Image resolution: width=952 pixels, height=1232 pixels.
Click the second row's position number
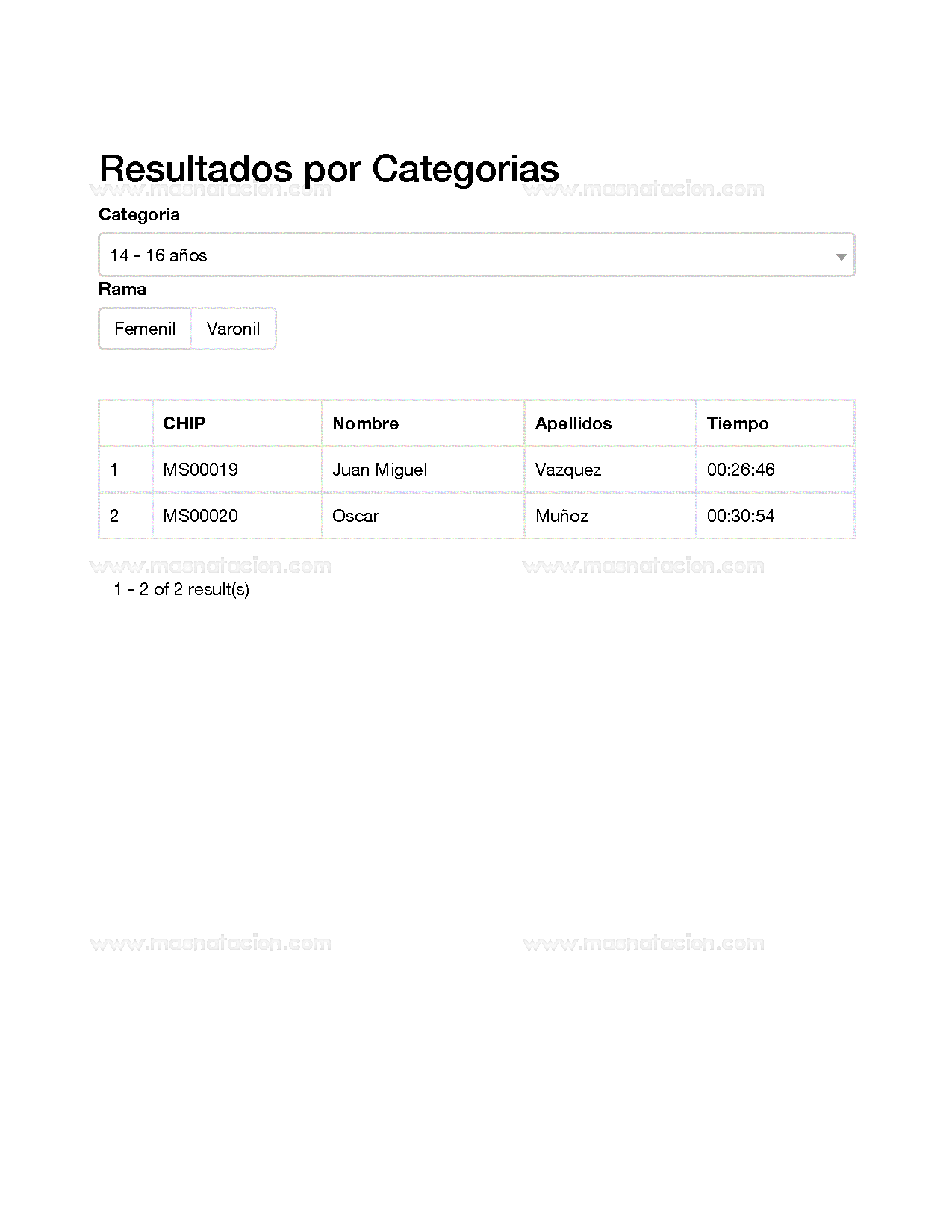[x=114, y=516]
